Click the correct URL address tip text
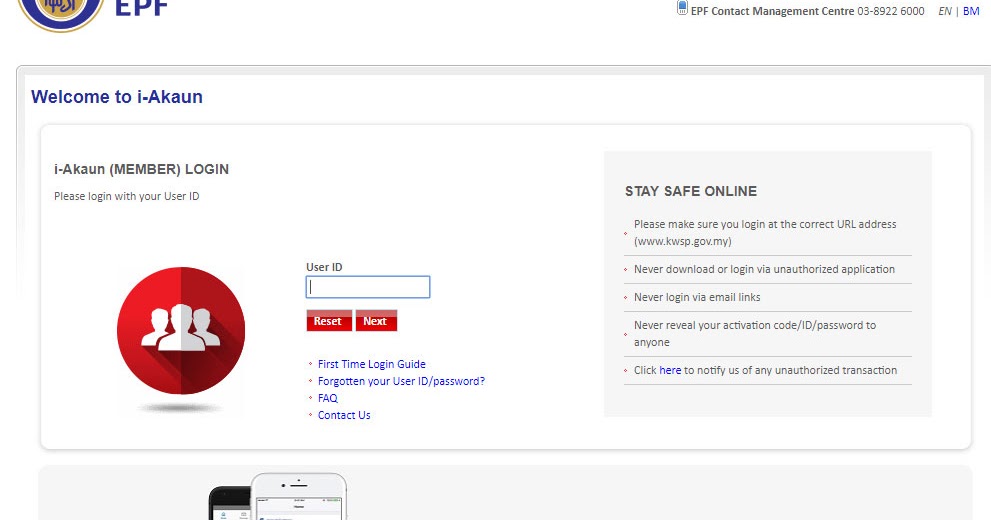The width and height of the screenshot is (991, 520). pos(765,233)
